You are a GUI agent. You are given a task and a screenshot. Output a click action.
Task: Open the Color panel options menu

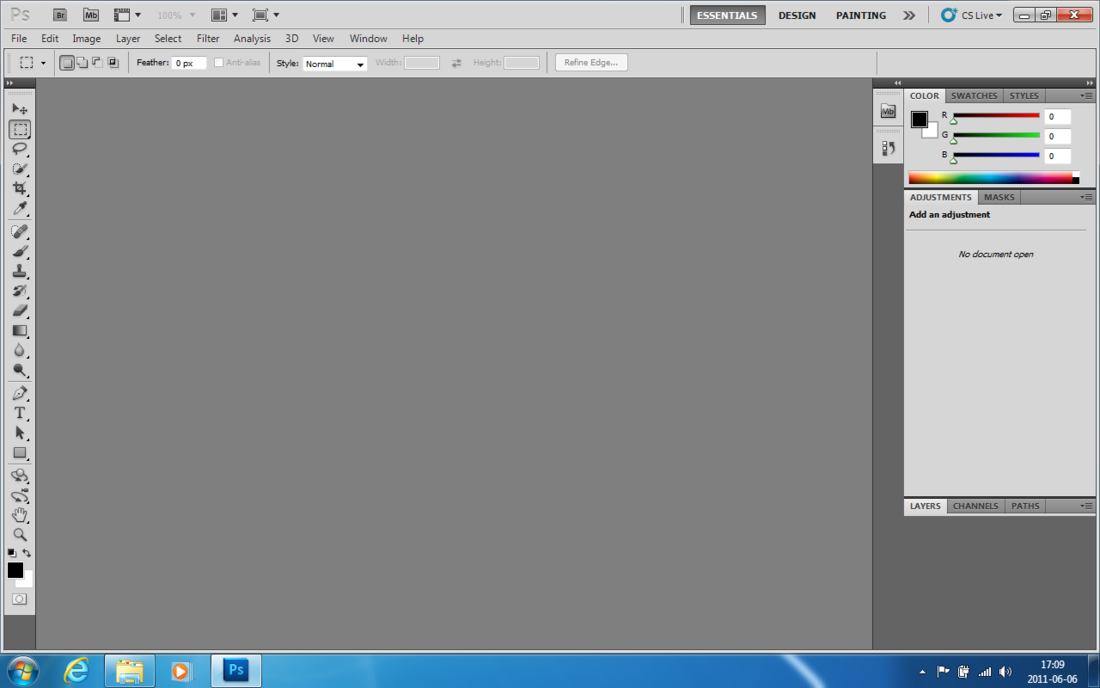(x=1086, y=95)
